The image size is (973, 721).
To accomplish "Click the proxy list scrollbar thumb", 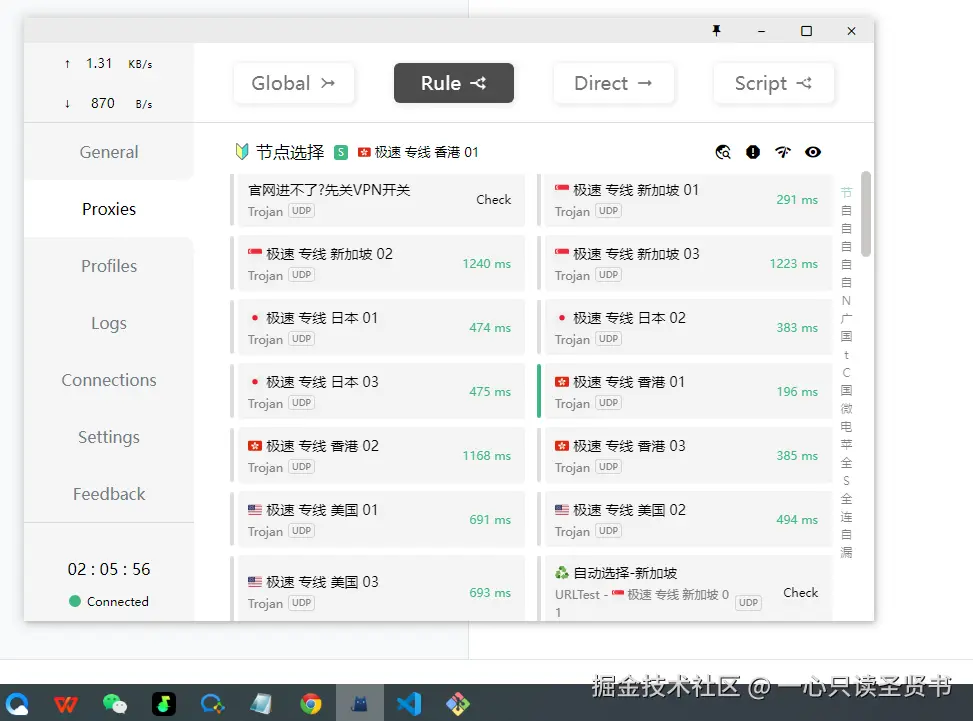I will (x=866, y=213).
